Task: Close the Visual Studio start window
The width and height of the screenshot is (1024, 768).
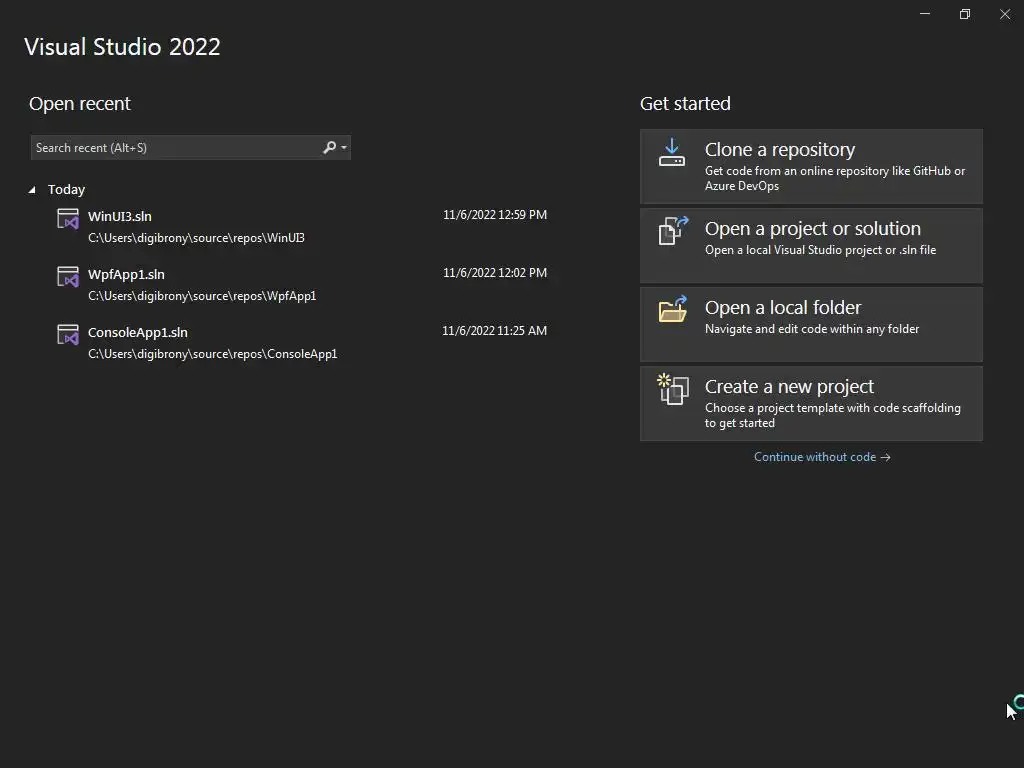Action: [1004, 14]
